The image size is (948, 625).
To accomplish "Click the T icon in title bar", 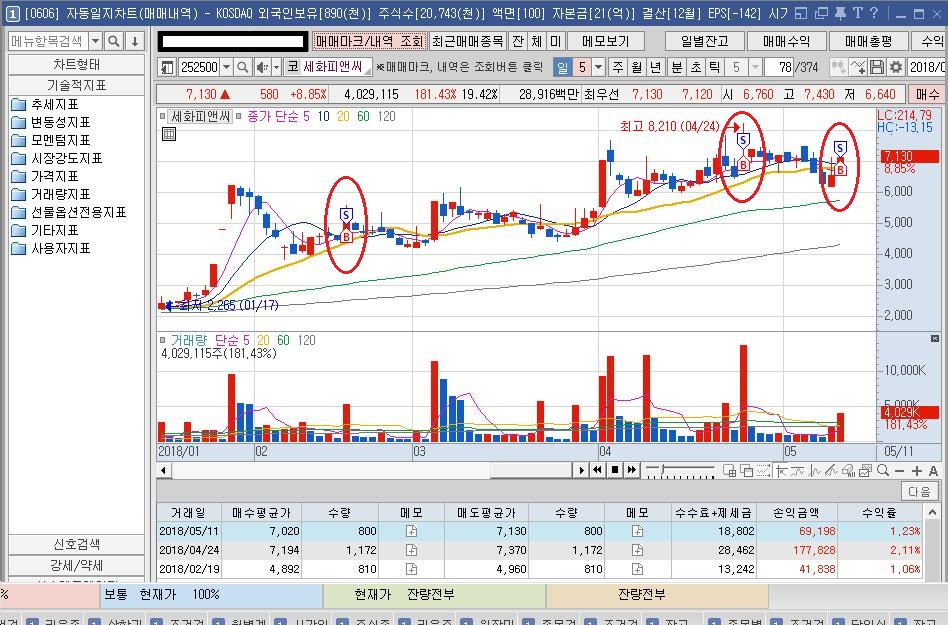I will point(857,13).
